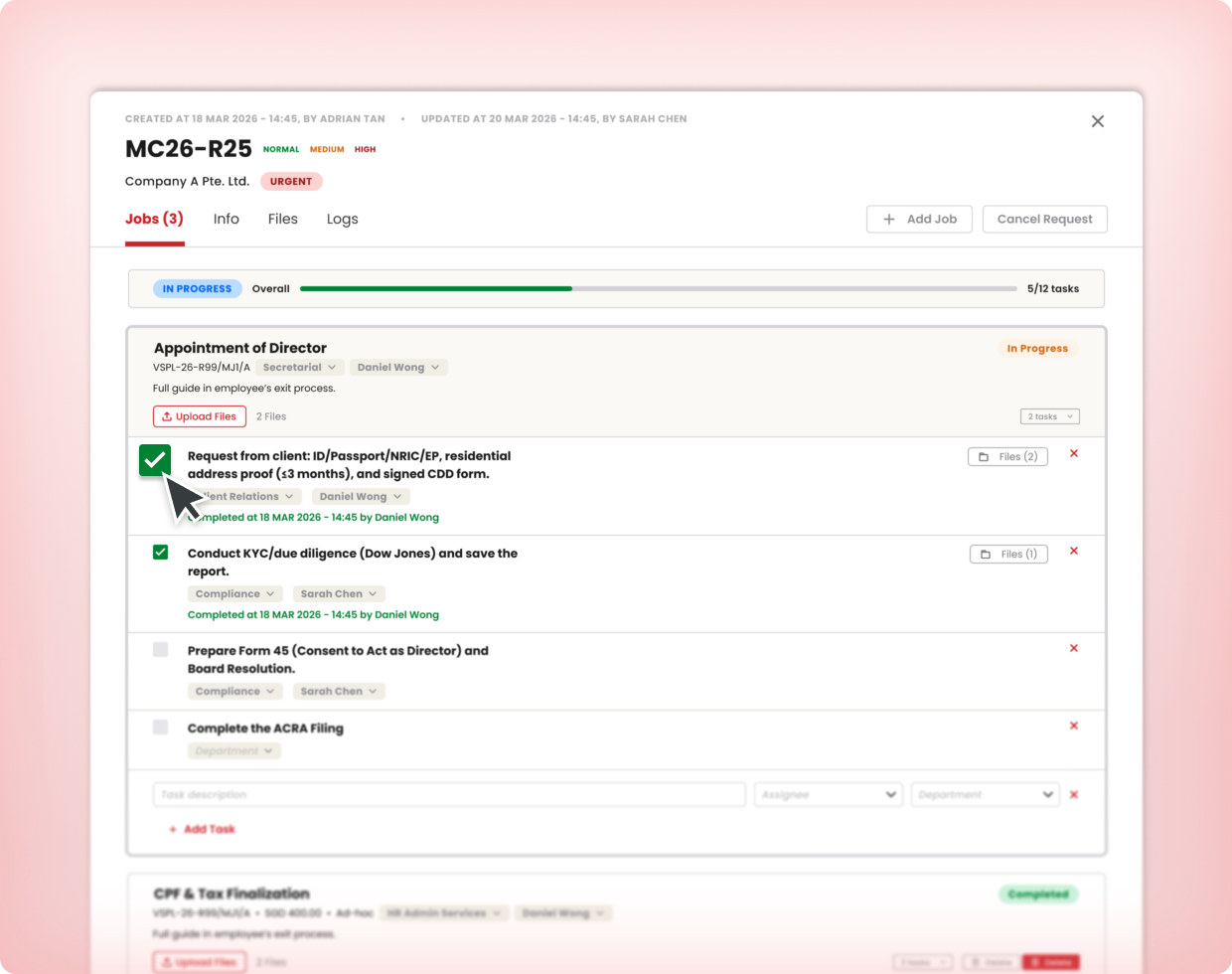Open Department dropdown on ACRA Filing task

pyautogui.click(x=234, y=750)
